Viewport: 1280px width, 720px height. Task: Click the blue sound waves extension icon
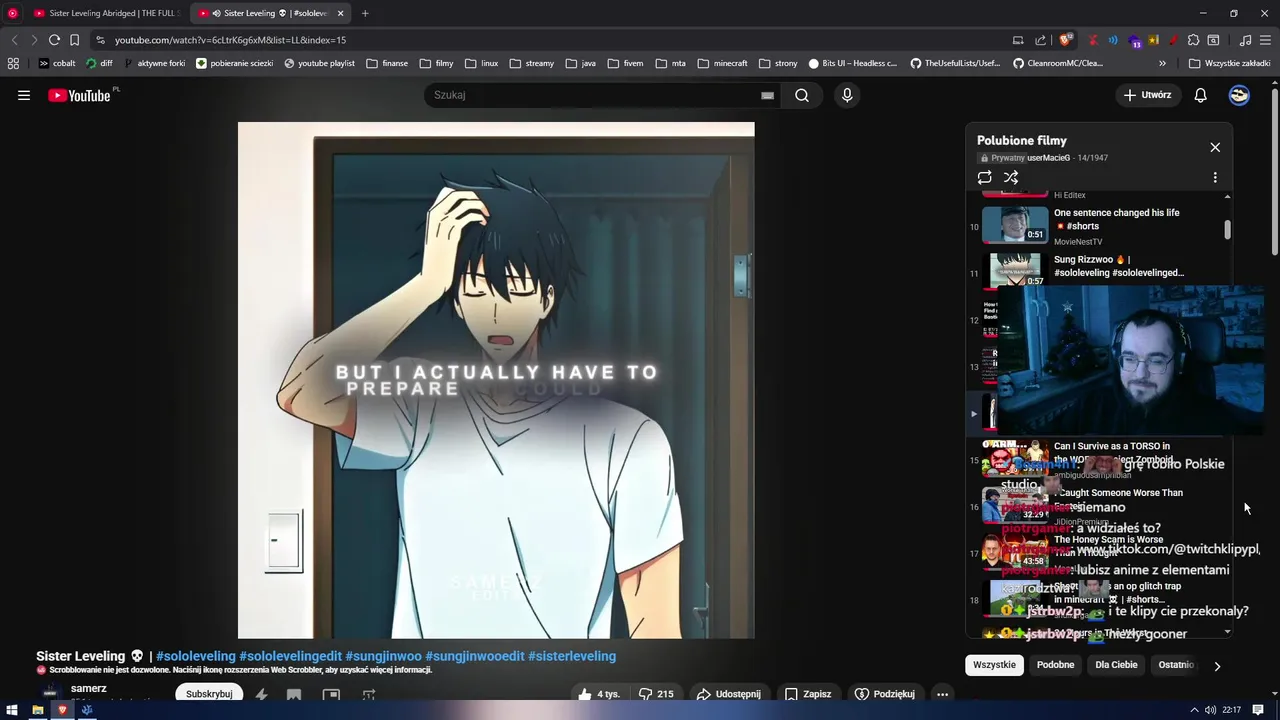1114,40
